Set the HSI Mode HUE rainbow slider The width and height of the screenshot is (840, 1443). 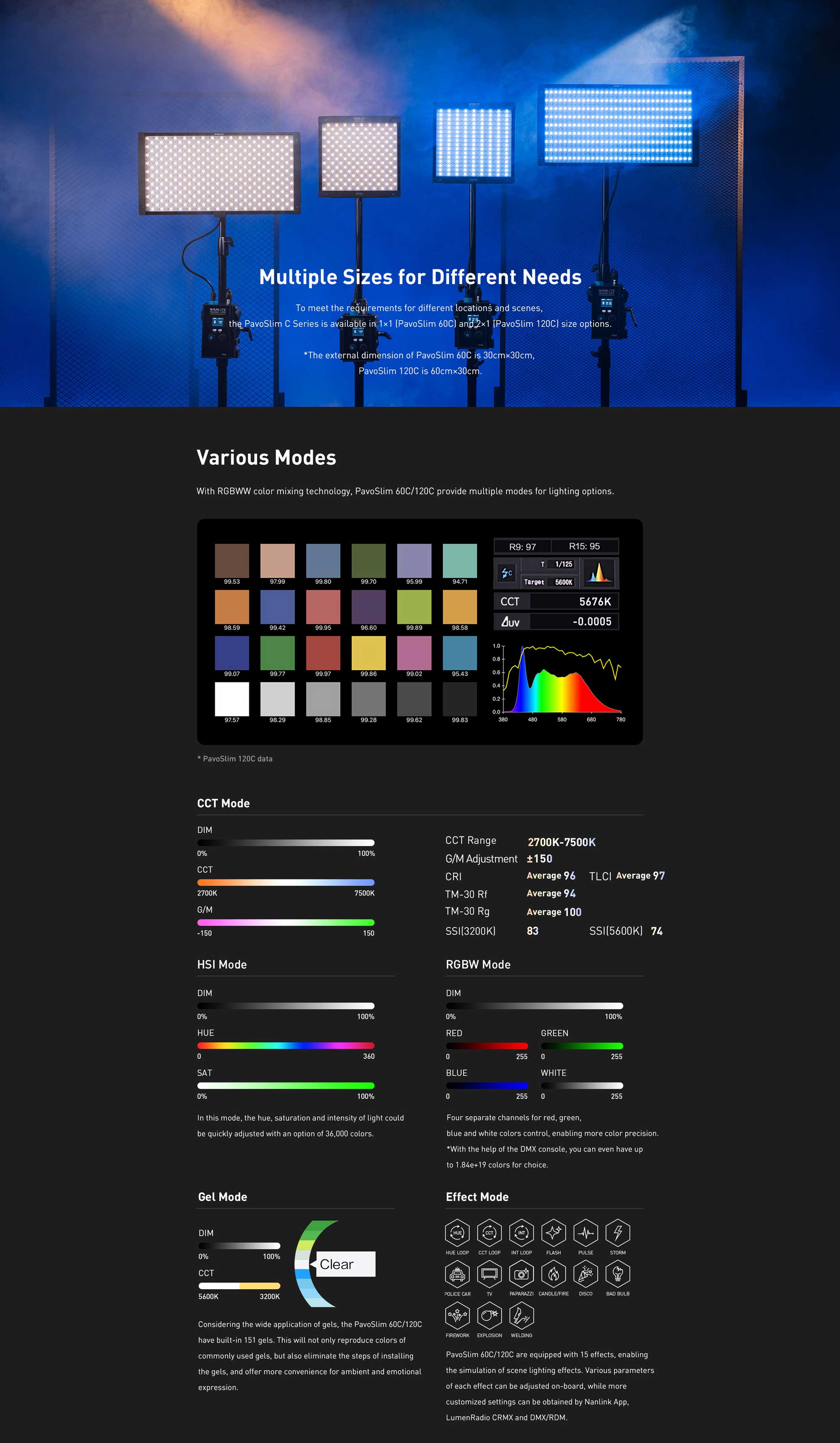pyautogui.click(x=286, y=1045)
